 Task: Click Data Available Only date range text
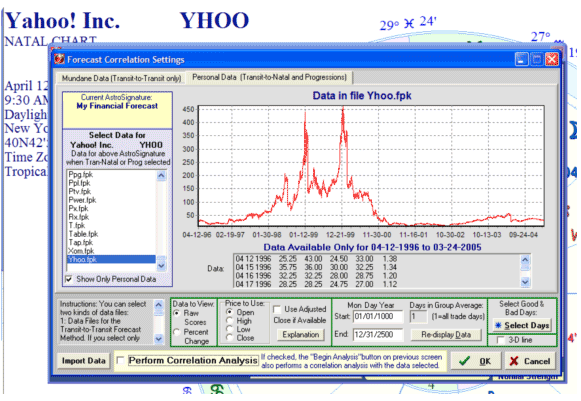click(x=372, y=247)
